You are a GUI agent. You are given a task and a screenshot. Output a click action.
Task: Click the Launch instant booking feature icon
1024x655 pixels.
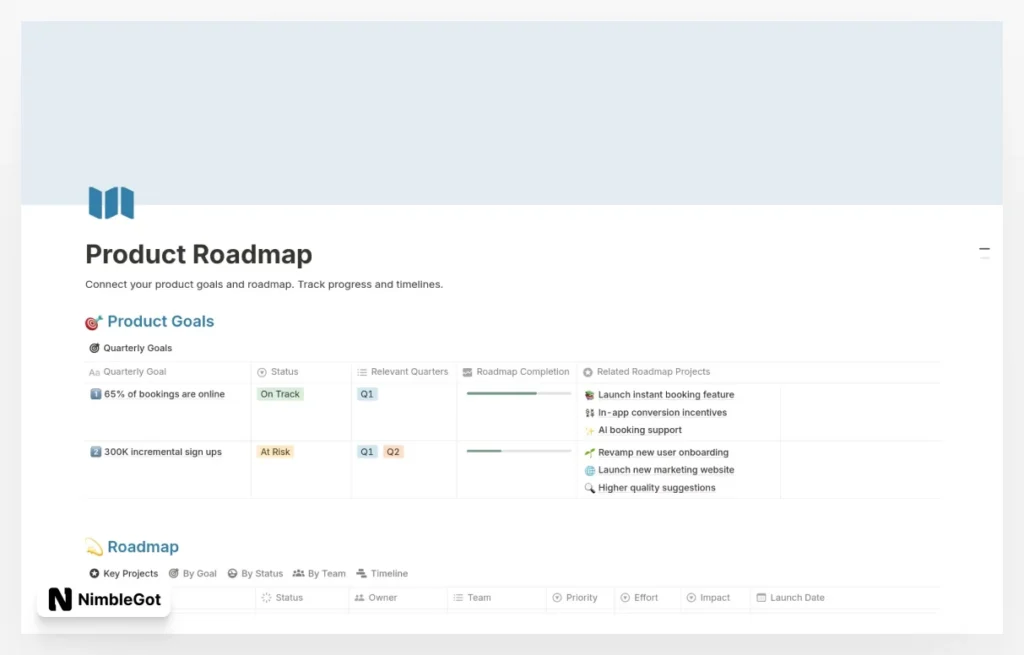tap(590, 395)
